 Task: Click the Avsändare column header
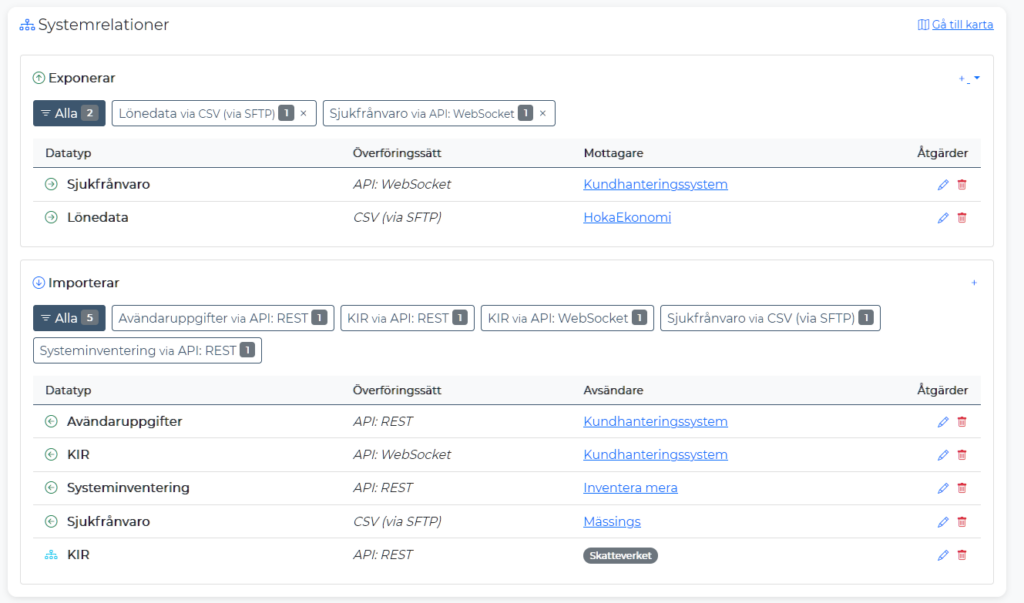click(613, 390)
